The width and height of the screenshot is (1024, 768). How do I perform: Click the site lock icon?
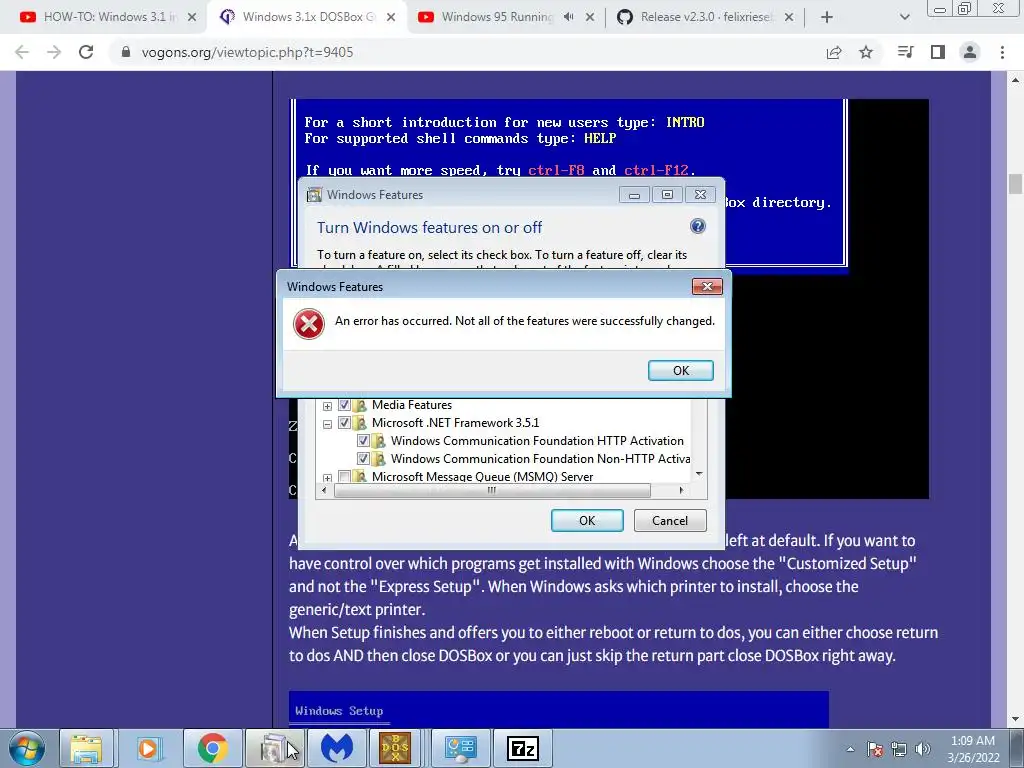tap(126, 52)
